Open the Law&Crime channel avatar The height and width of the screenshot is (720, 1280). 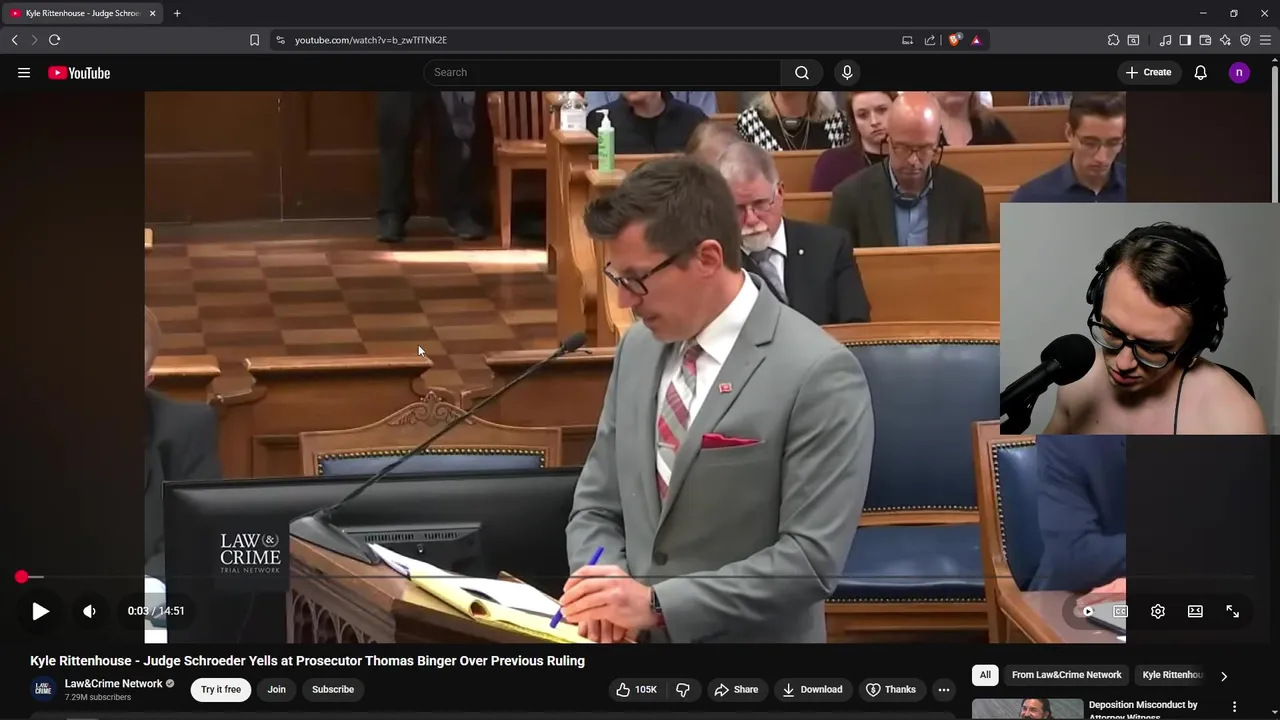[43, 689]
